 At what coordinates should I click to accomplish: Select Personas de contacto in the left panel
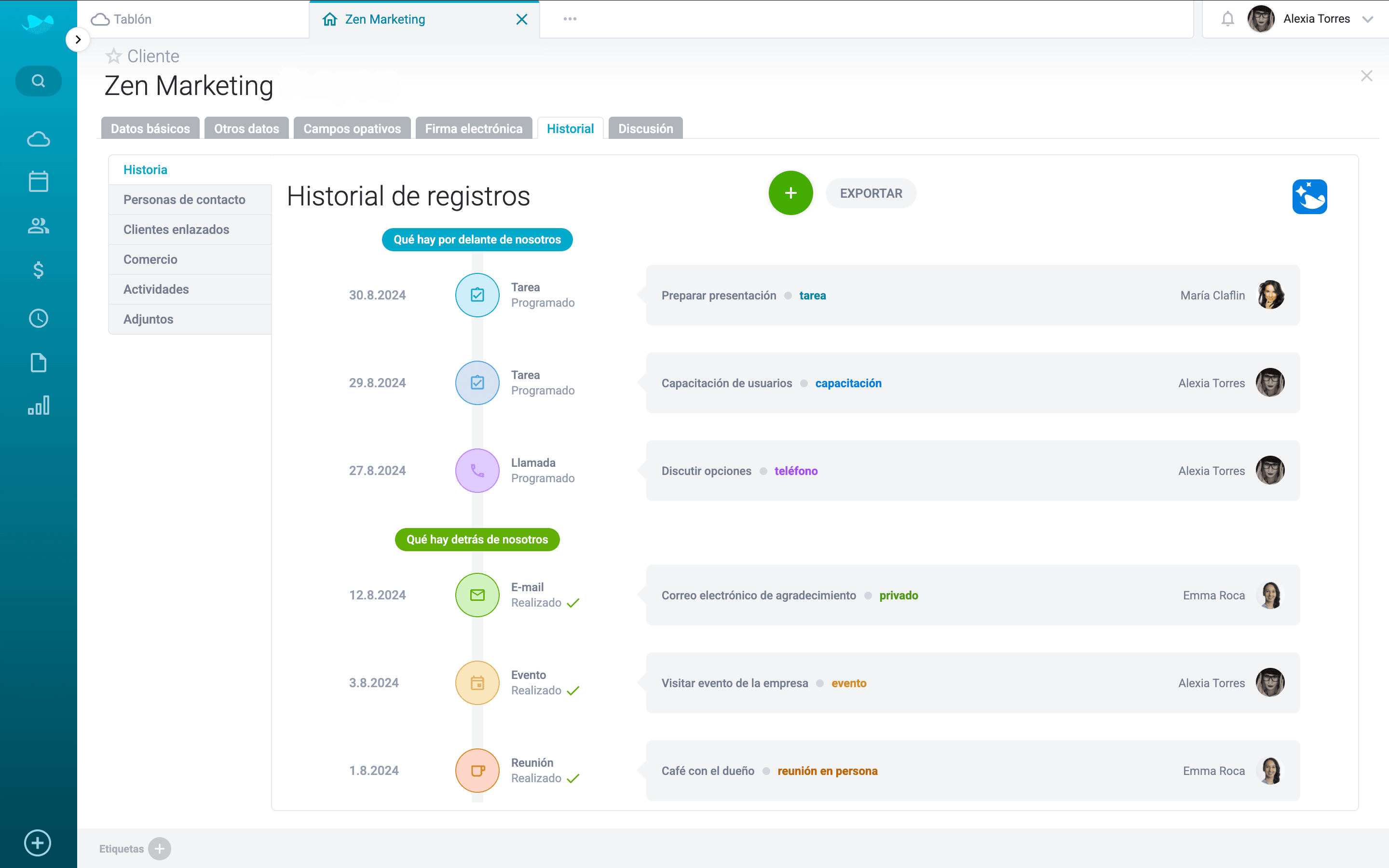click(x=184, y=199)
